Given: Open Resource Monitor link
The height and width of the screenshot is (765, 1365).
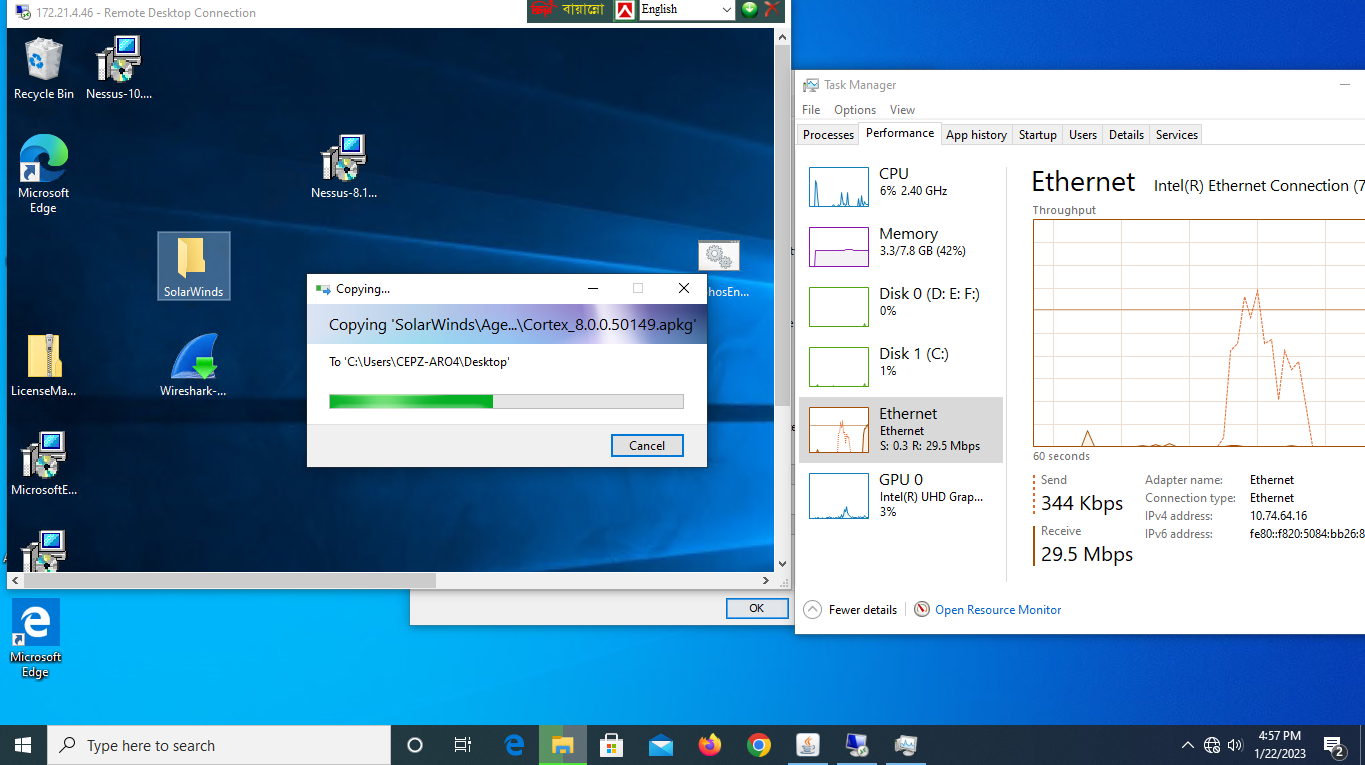Looking at the screenshot, I should click(x=998, y=610).
